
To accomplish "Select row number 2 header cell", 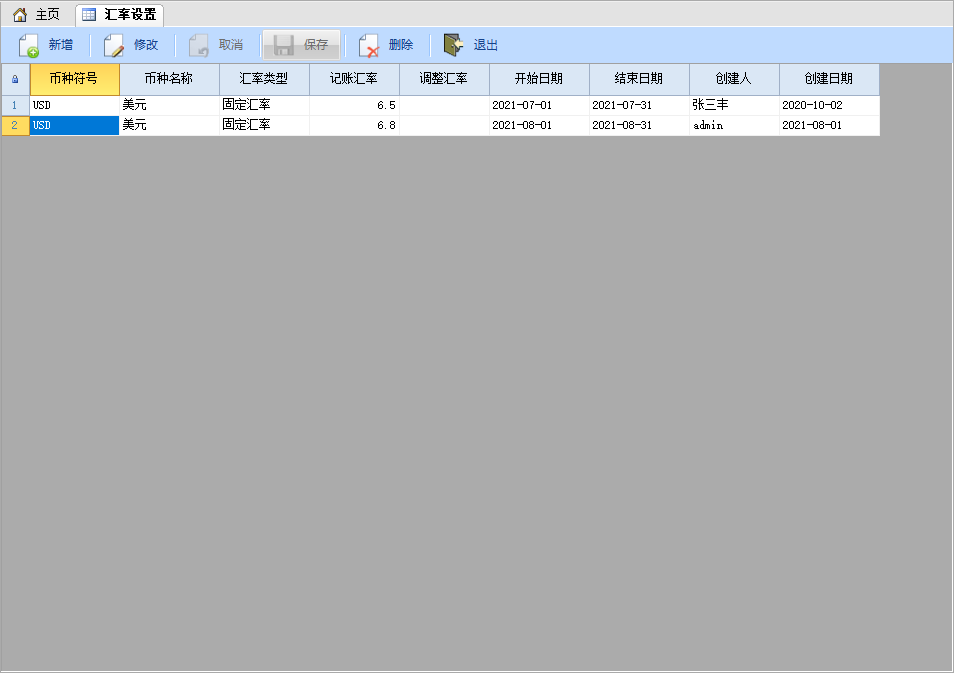I will 15,125.
